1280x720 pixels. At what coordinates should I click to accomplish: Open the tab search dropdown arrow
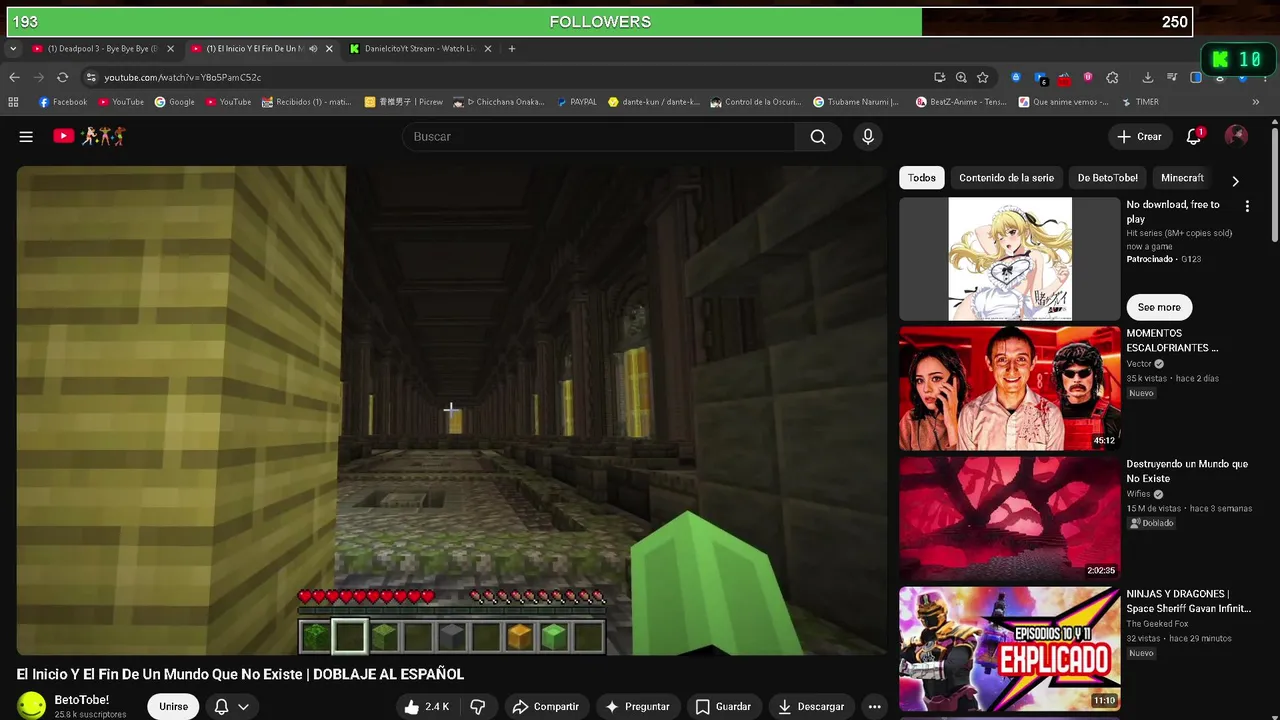(x=12, y=48)
